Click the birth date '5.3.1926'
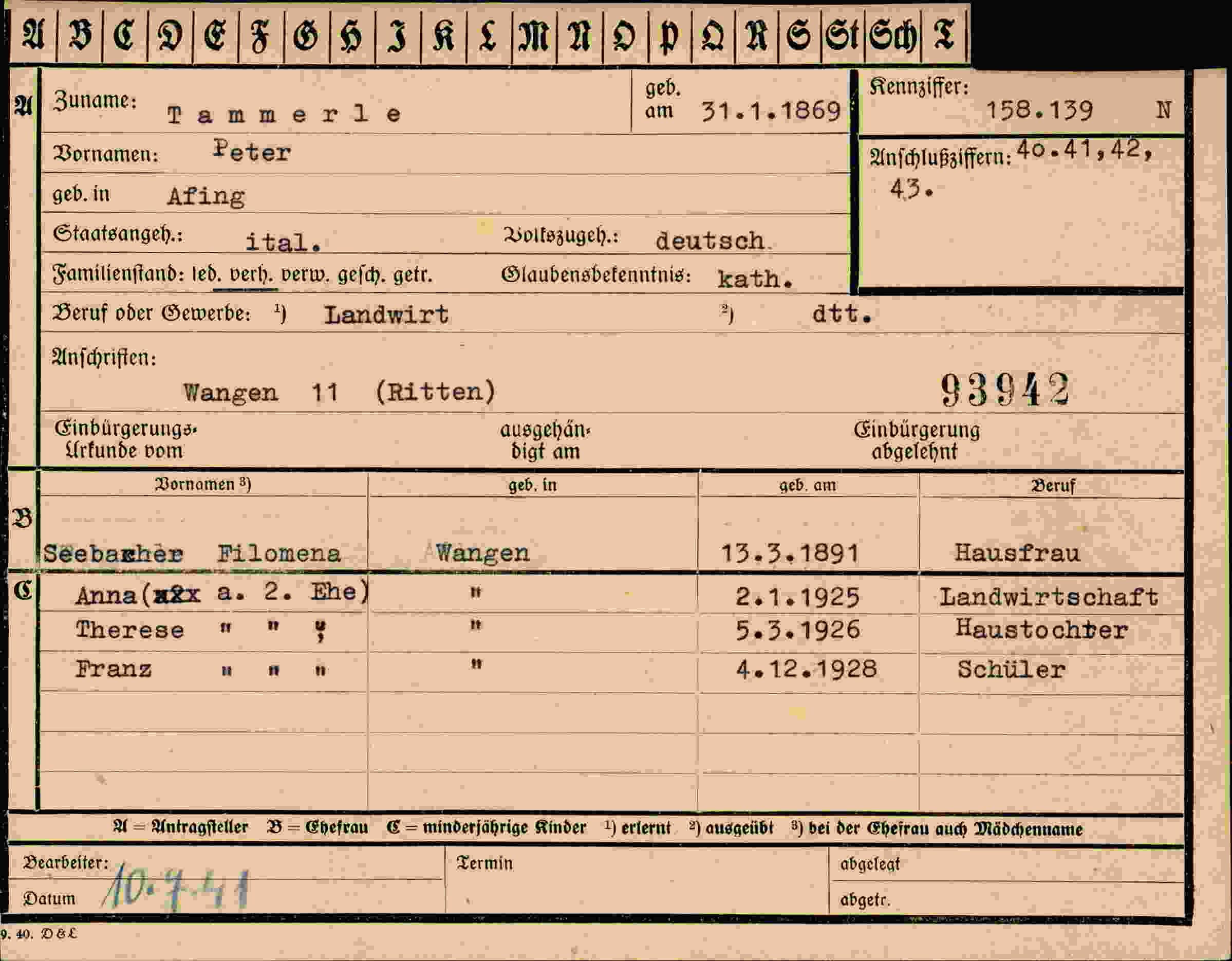The image size is (1232, 961). [x=798, y=630]
